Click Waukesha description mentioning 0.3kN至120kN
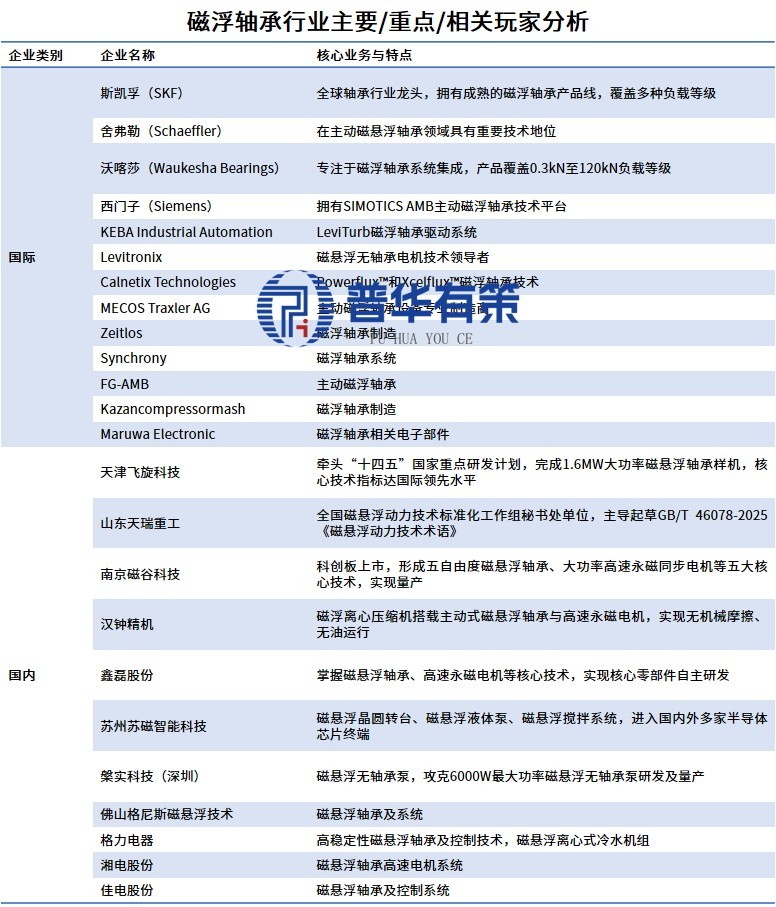776x907 pixels. pyautogui.click(x=494, y=168)
